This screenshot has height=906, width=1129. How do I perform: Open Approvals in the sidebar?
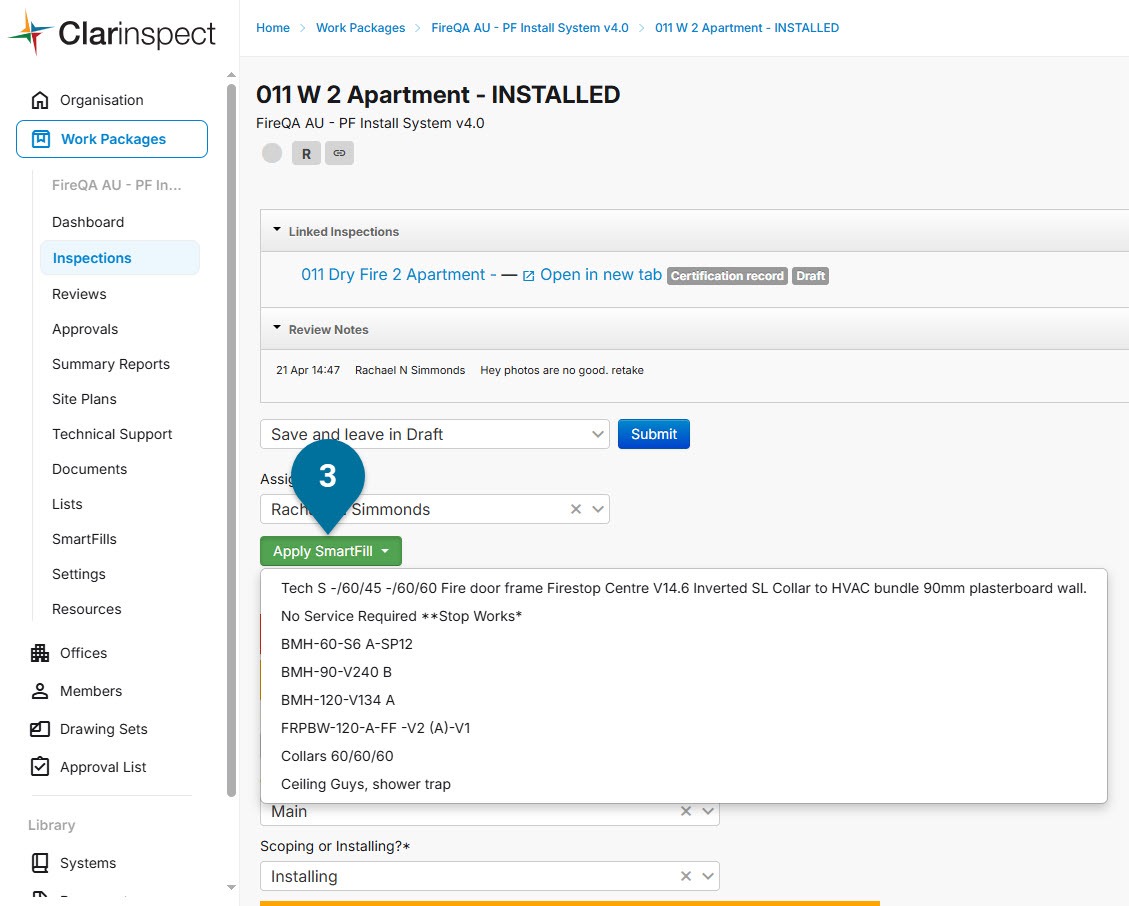(85, 330)
